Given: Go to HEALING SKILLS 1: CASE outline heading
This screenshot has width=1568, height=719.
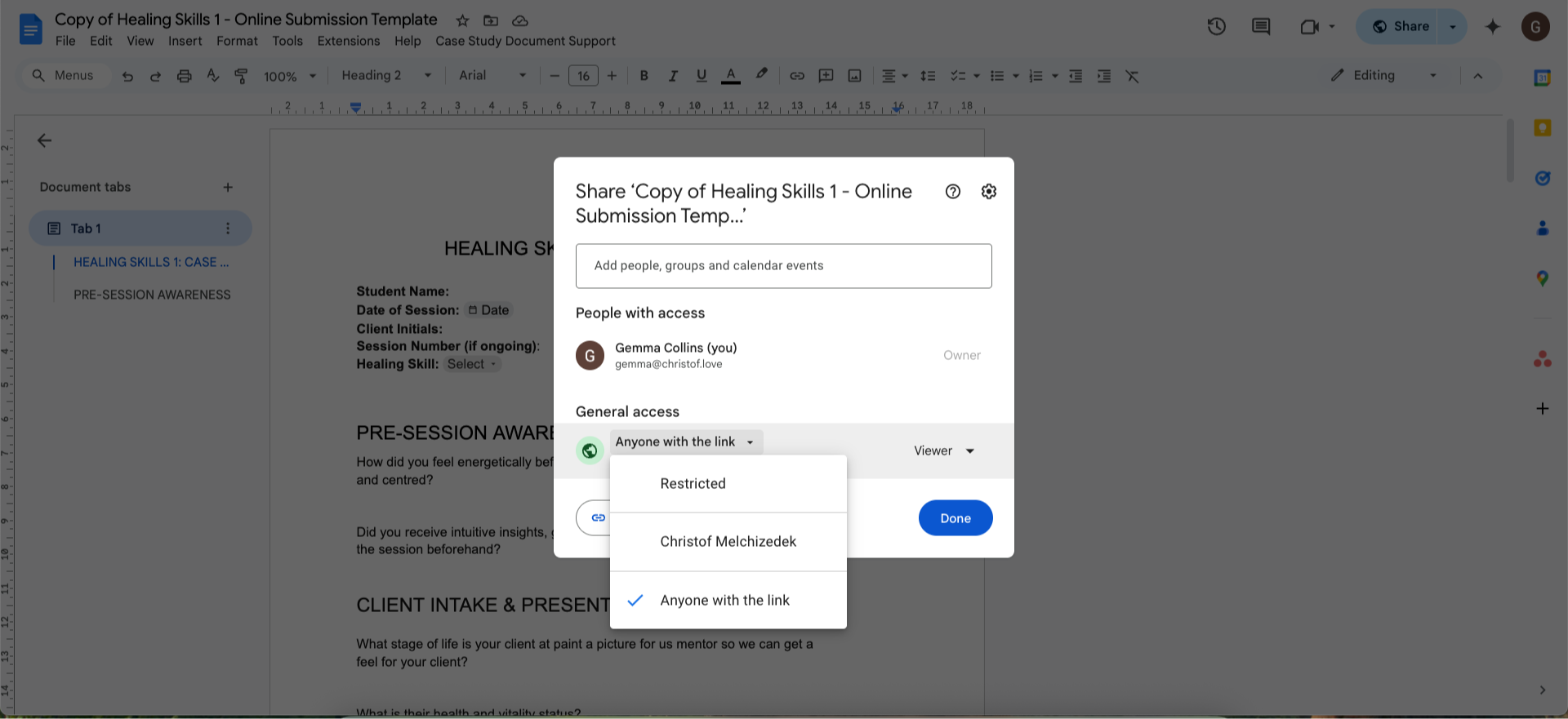Looking at the screenshot, I should coord(151,262).
